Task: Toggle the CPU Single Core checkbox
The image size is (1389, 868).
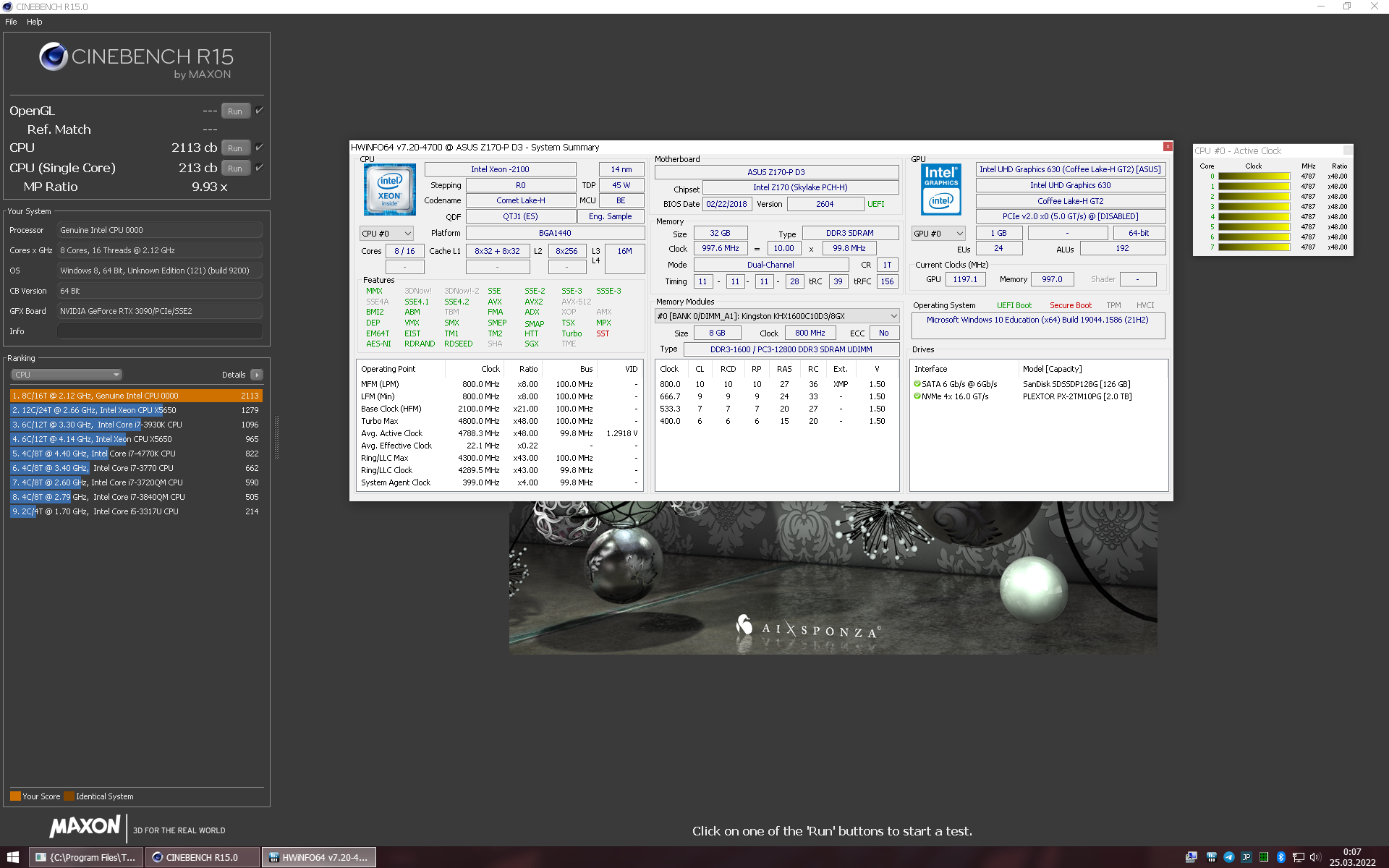Action: [x=260, y=168]
